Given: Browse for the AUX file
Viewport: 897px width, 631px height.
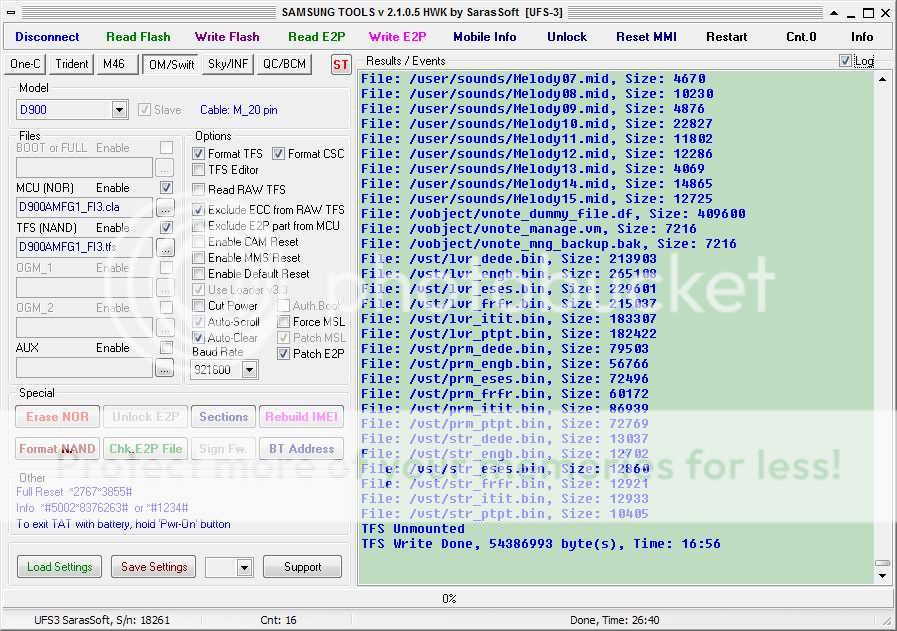Looking at the screenshot, I should [165, 368].
